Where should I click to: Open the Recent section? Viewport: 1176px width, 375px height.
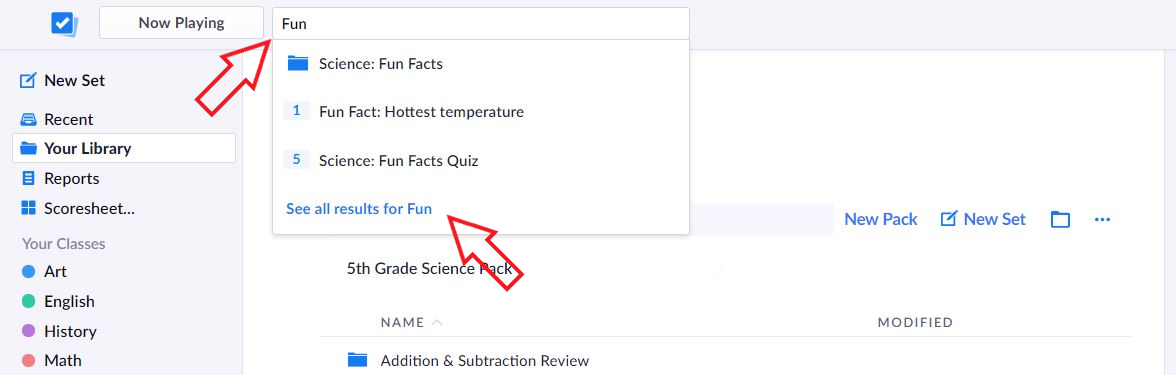click(x=57, y=119)
